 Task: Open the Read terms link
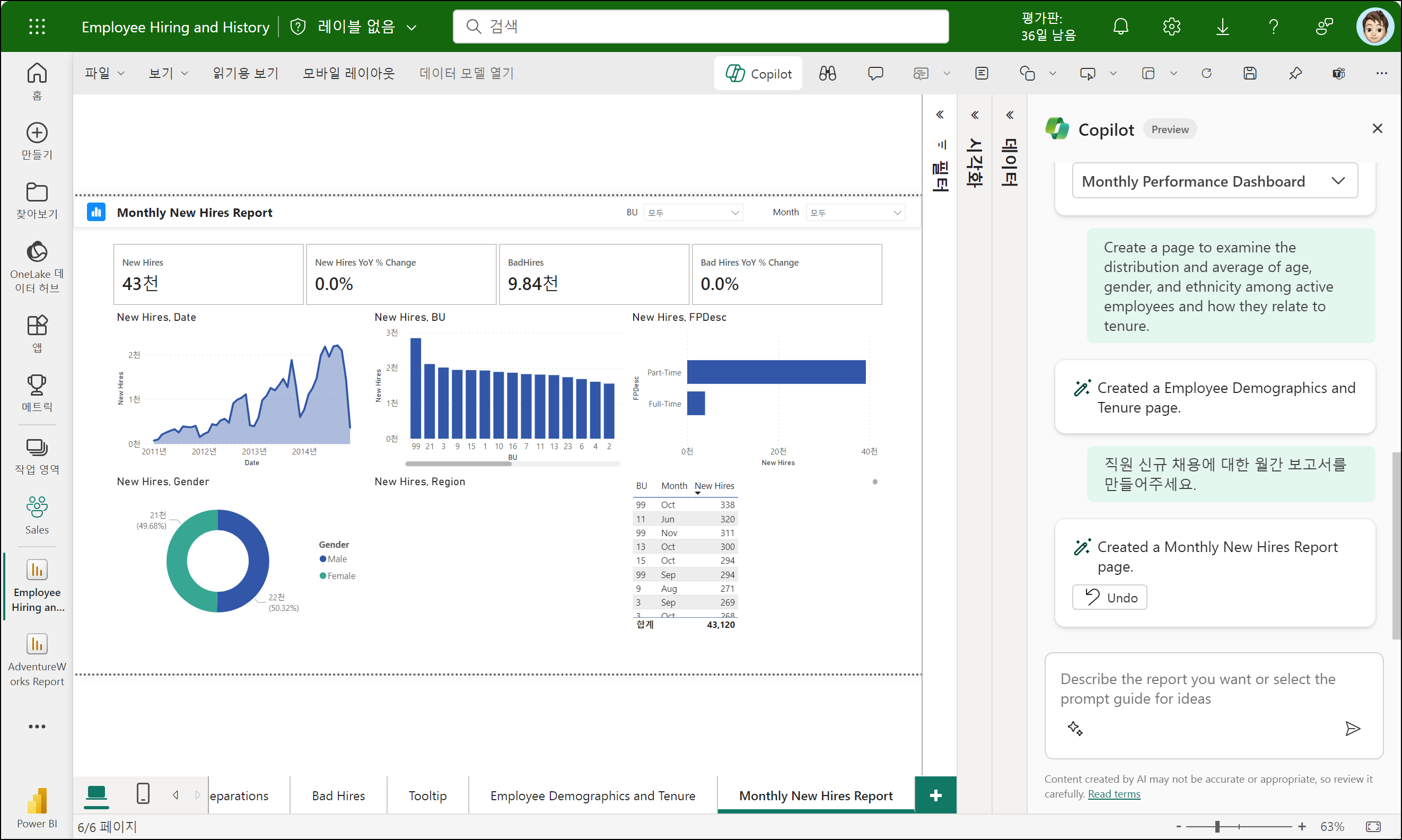pyautogui.click(x=1114, y=793)
